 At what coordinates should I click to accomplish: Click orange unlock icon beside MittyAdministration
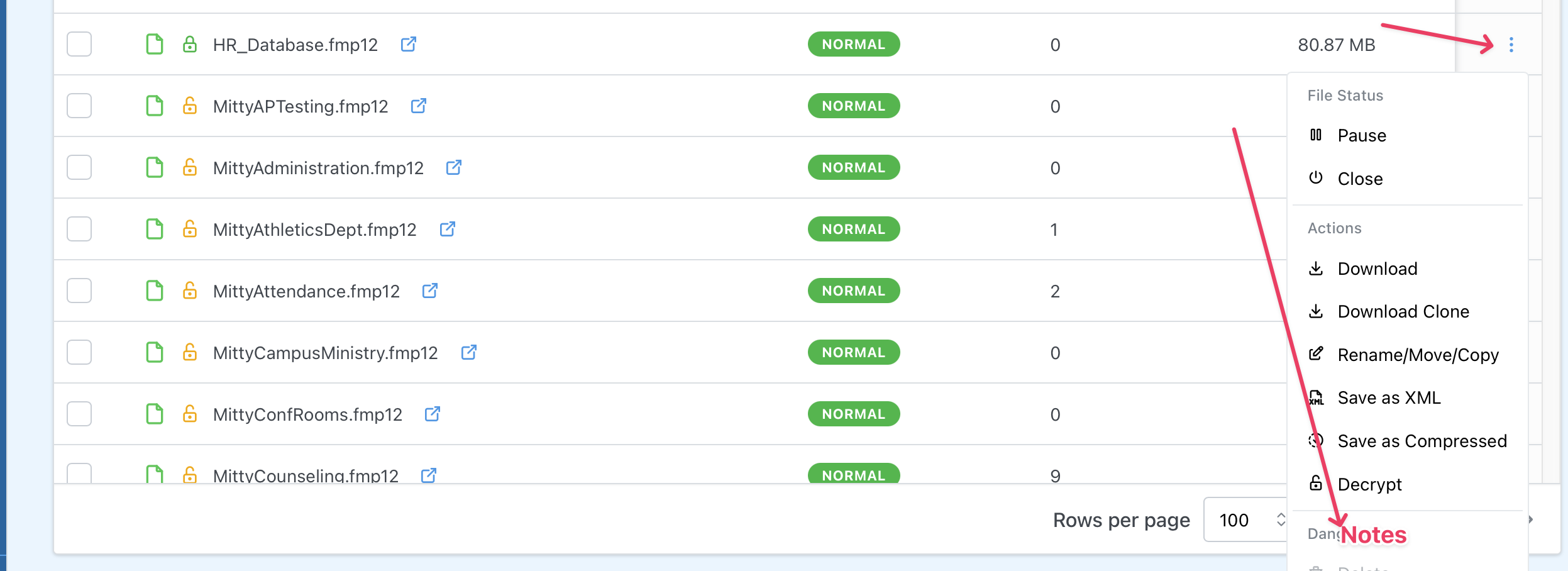(190, 167)
